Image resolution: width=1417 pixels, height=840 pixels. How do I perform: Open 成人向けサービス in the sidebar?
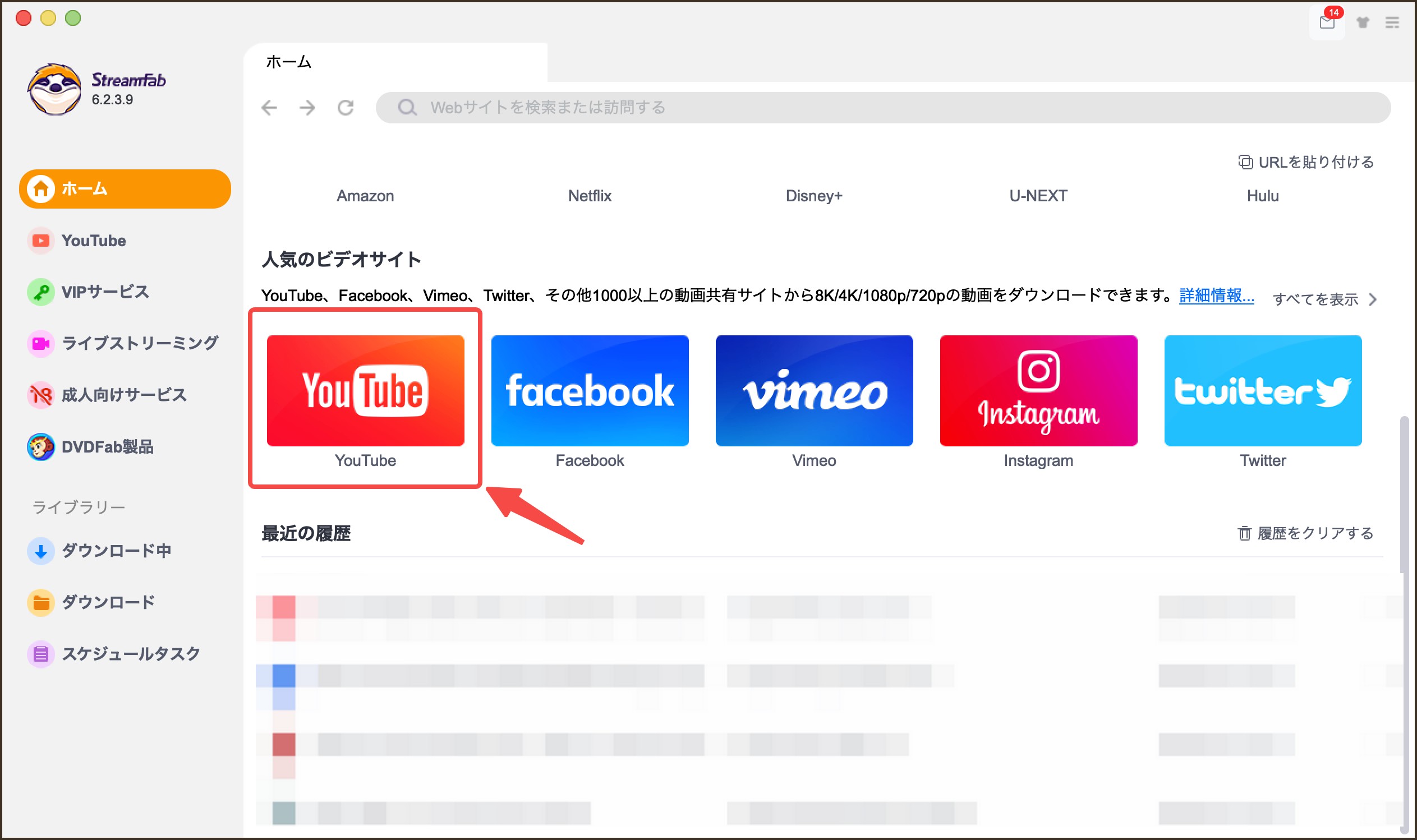pos(125,395)
